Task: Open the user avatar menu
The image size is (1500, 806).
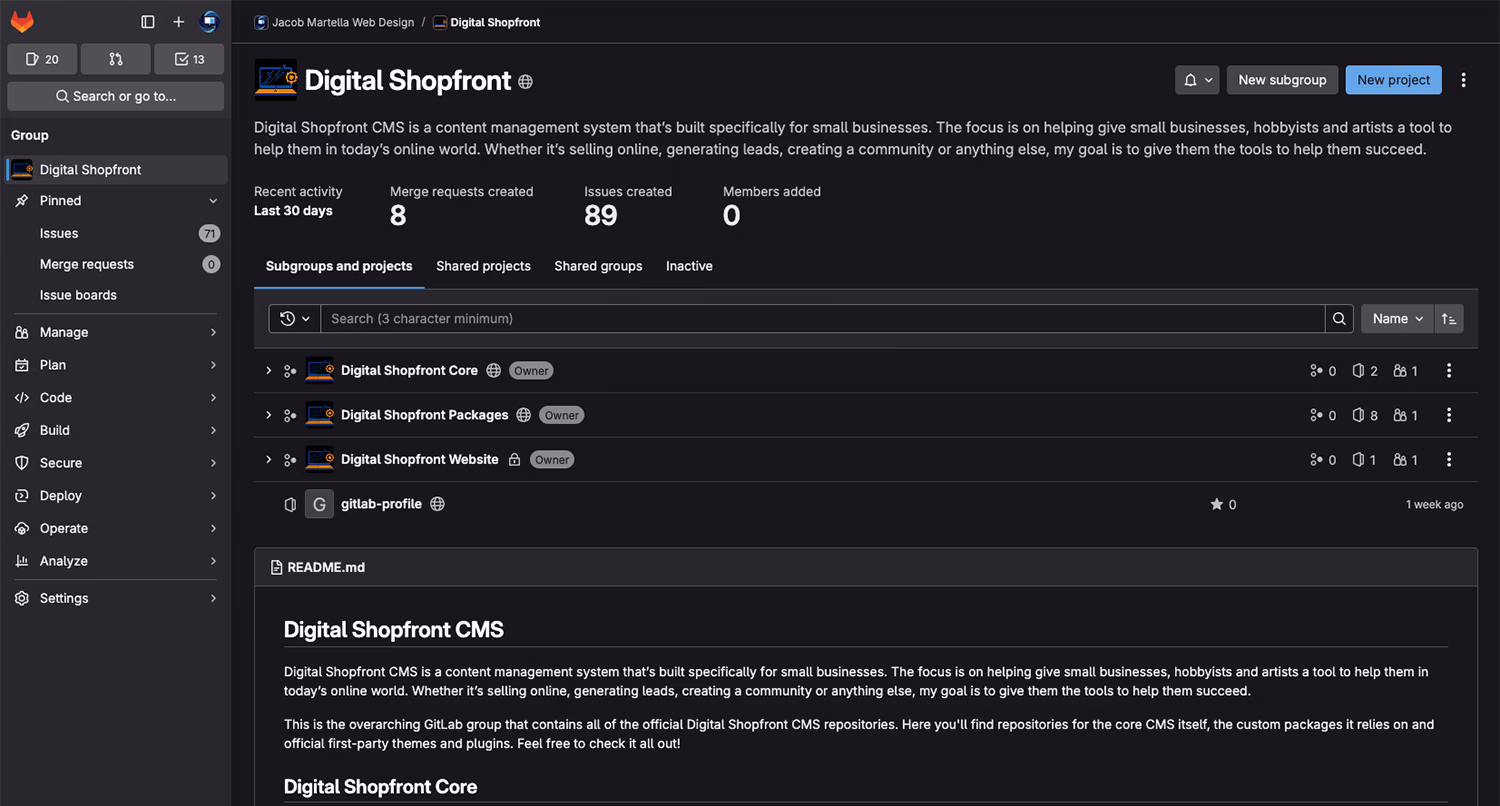Action: (x=209, y=22)
